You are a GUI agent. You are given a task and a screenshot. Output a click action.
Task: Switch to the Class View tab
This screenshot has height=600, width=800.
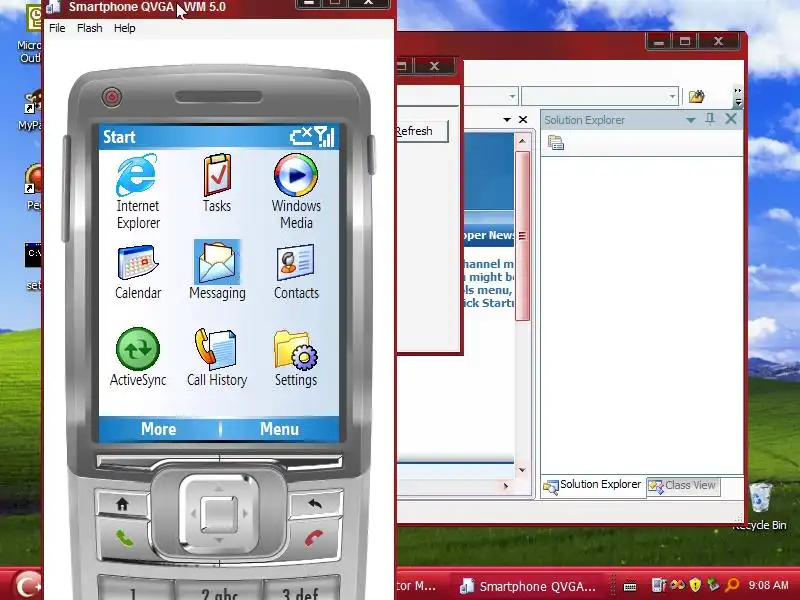pyautogui.click(x=683, y=486)
